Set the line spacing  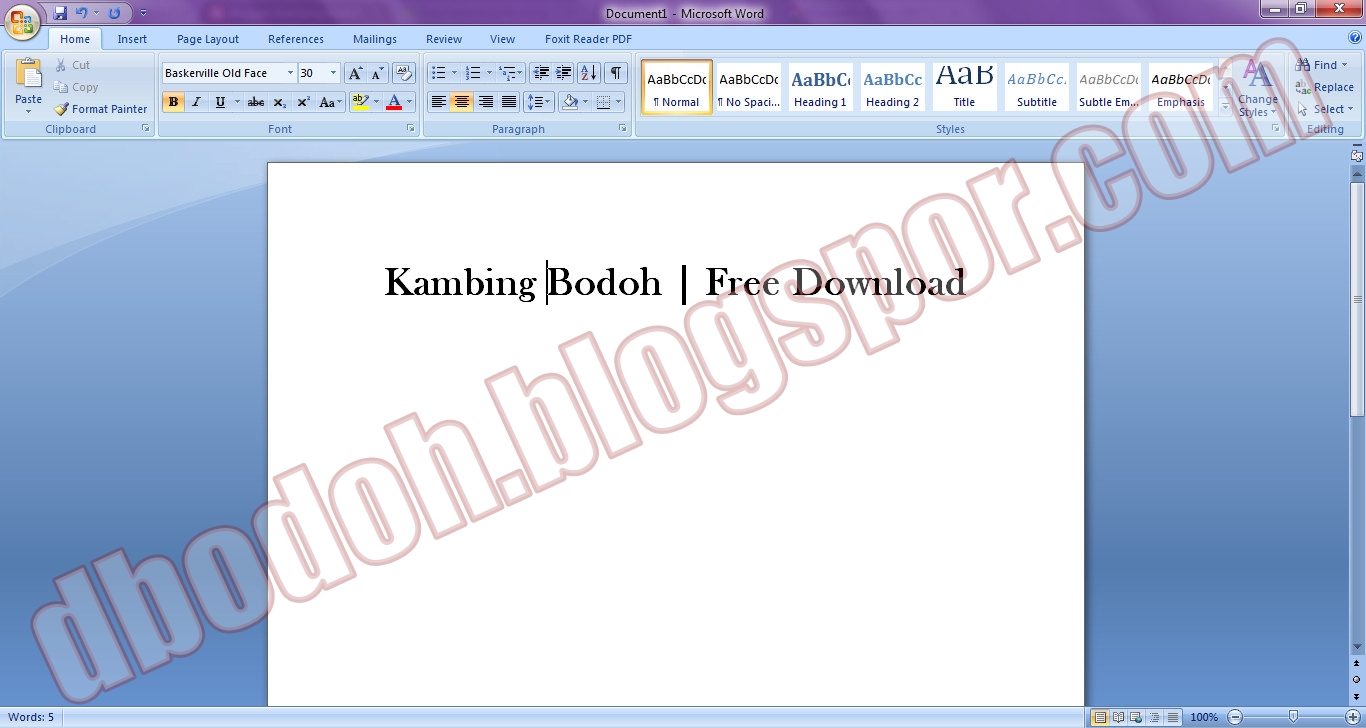click(539, 102)
